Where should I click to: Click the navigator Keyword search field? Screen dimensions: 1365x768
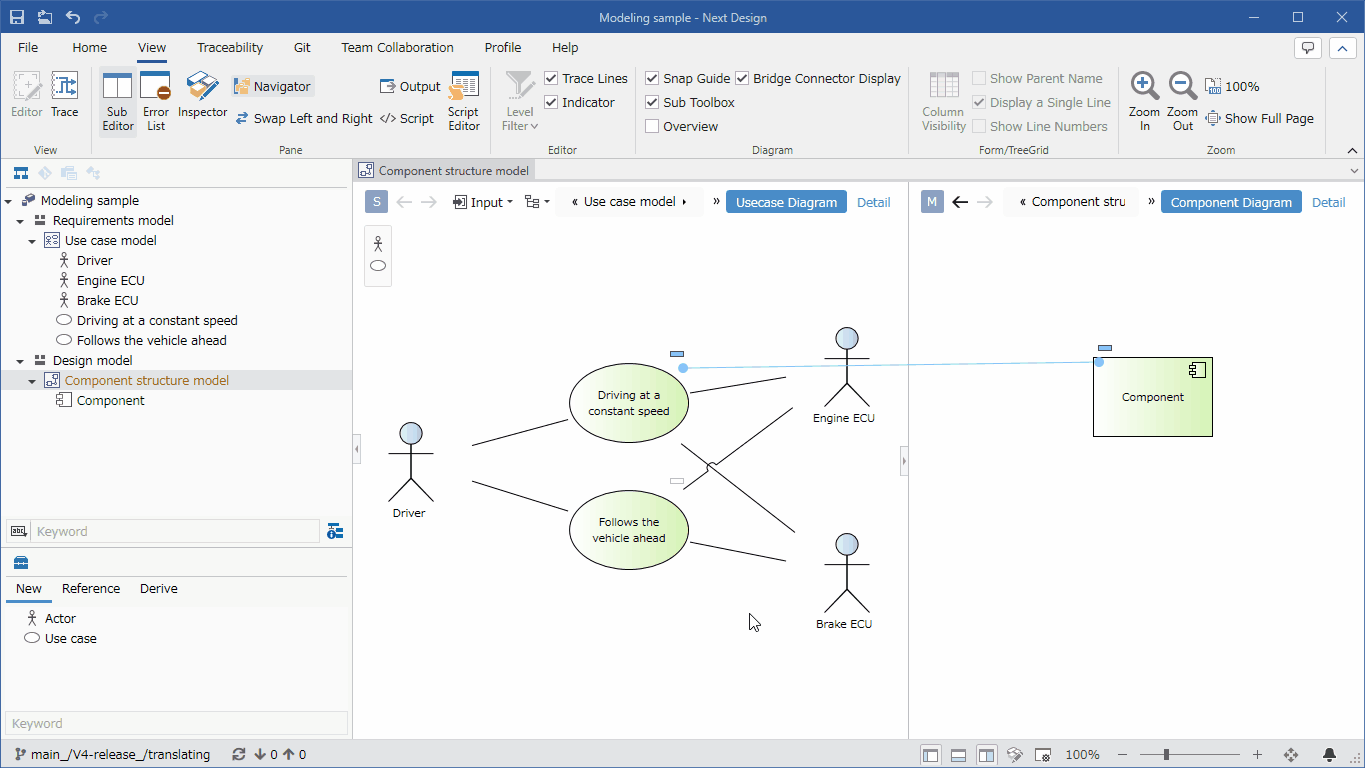pyautogui.click(x=176, y=531)
